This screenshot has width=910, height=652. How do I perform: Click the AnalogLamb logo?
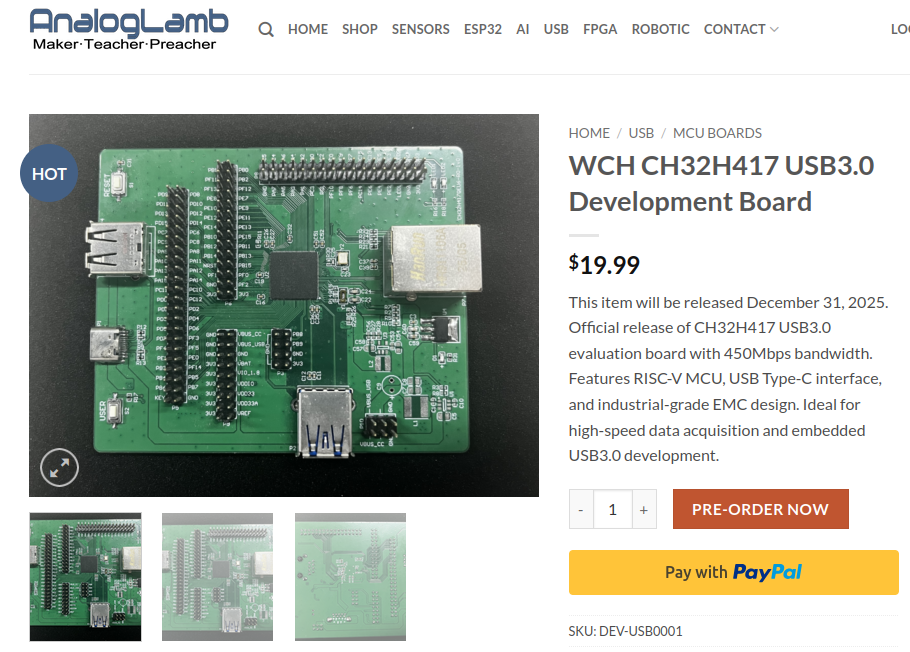[x=129, y=29]
